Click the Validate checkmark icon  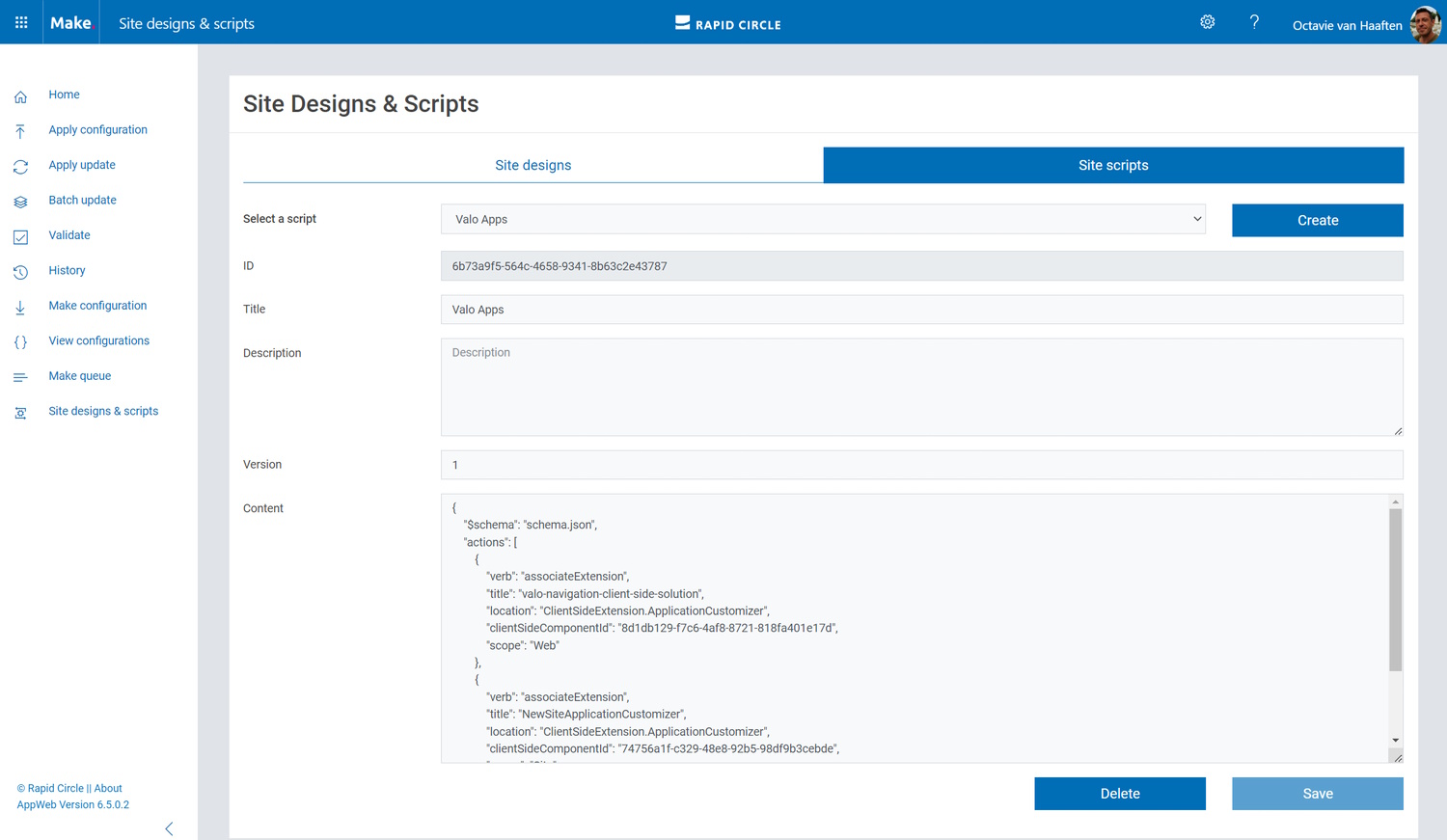point(20,237)
